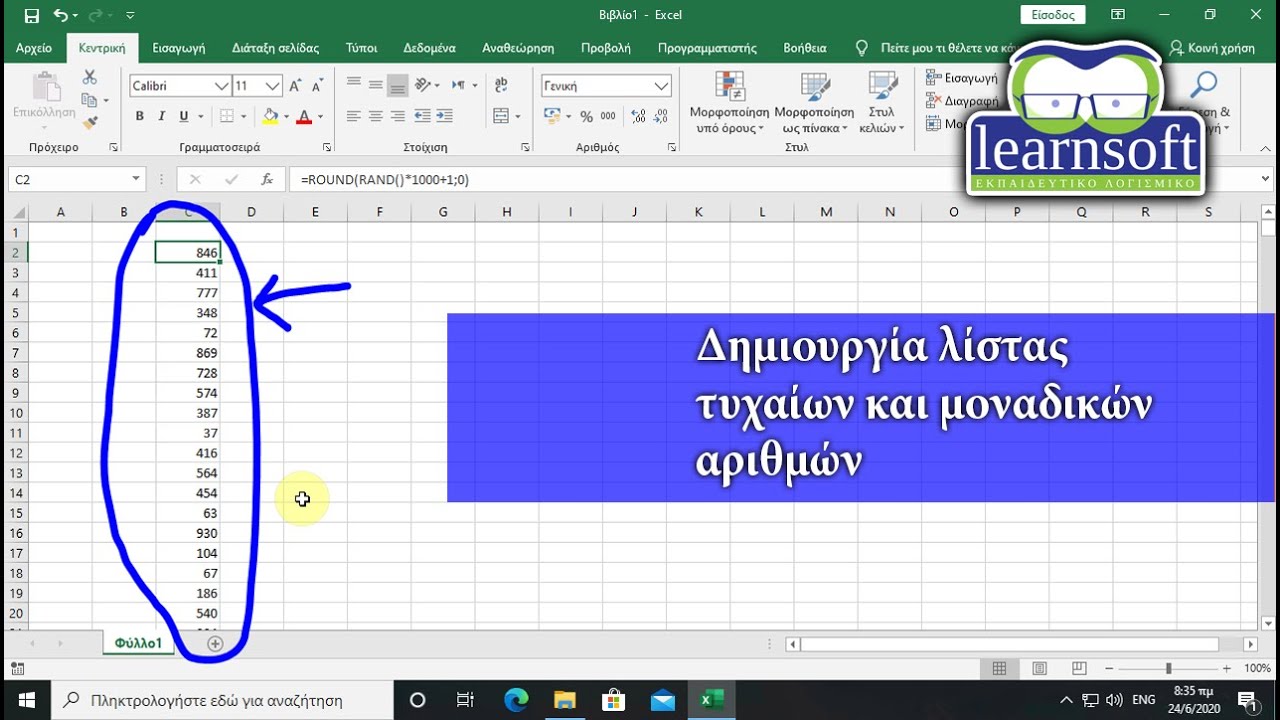Toggle Wrap Text

[500, 85]
